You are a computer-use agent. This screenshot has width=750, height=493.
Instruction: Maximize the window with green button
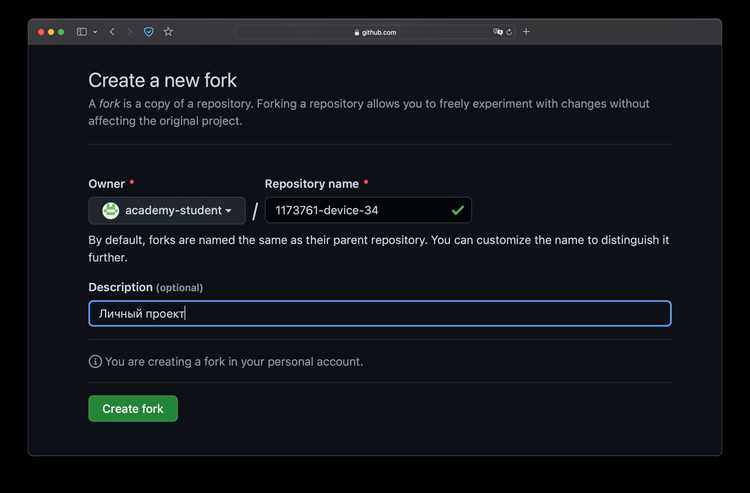[x=61, y=32]
